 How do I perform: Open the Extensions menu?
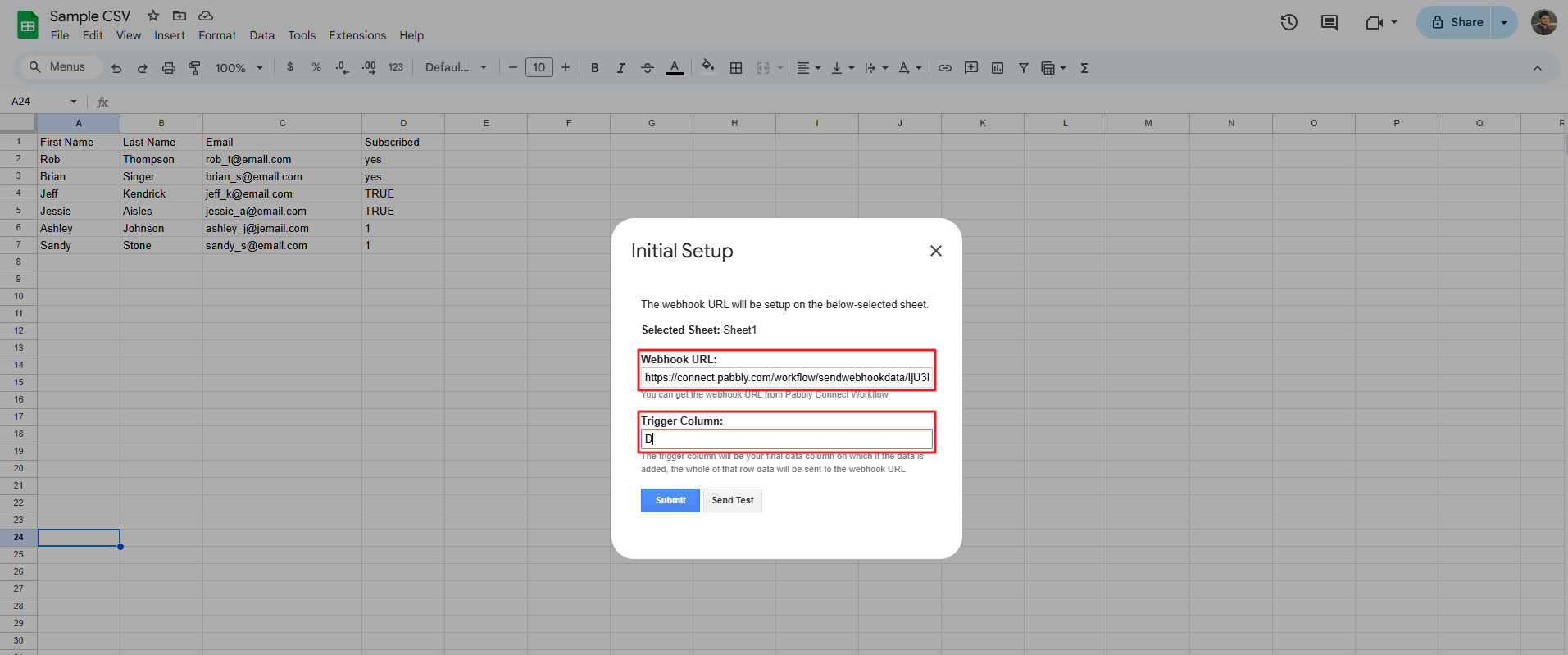click(x=357, y=35)
